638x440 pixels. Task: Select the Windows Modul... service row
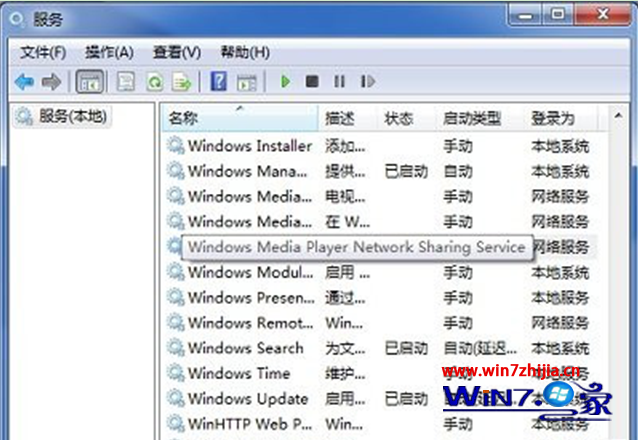click(380, 272)
